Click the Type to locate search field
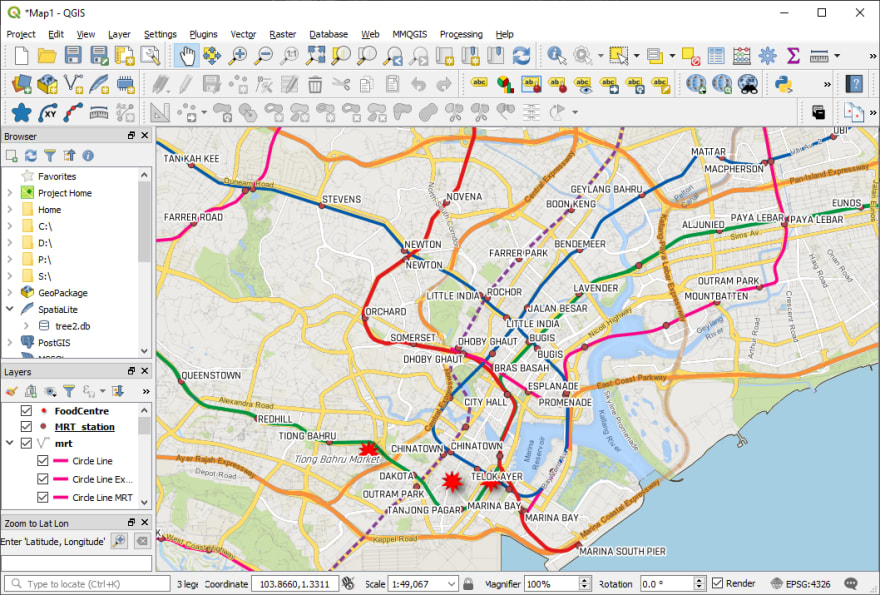This screenshot has width=880, height=595. click(88, 584)
